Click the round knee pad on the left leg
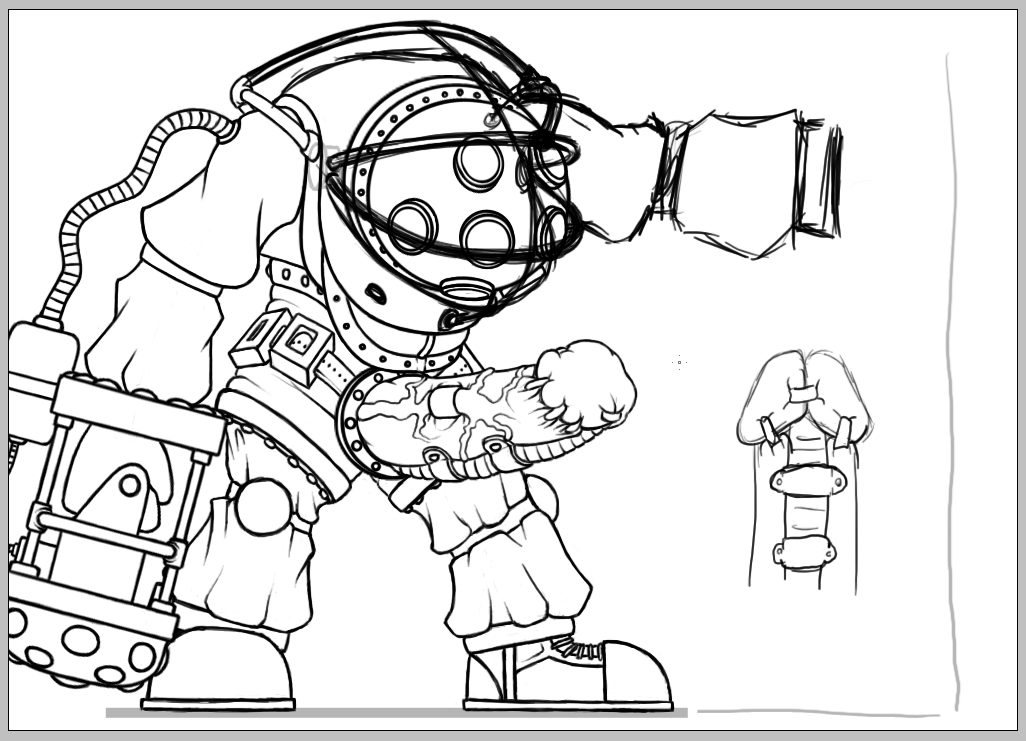The height and width of the screenshot is (741, 1026). 263,506
